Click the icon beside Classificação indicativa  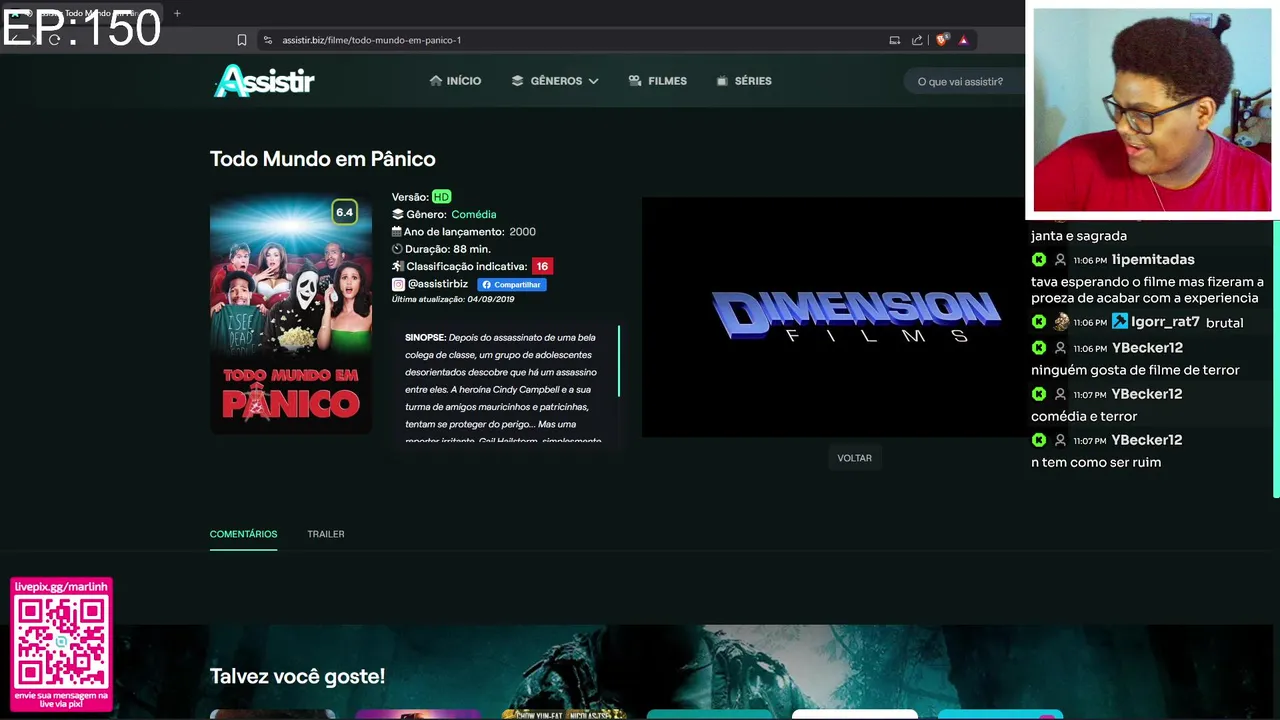[397, 266]
